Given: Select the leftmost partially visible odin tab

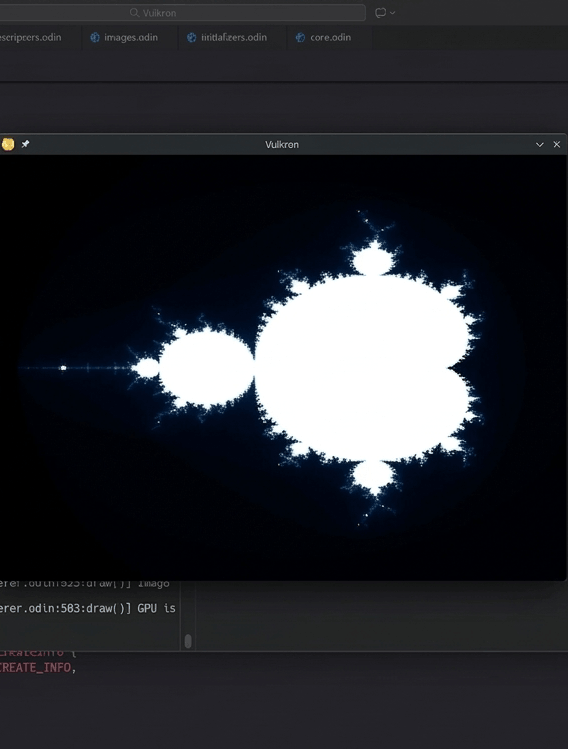Looking at the screenshot, I should pos(32,37).
